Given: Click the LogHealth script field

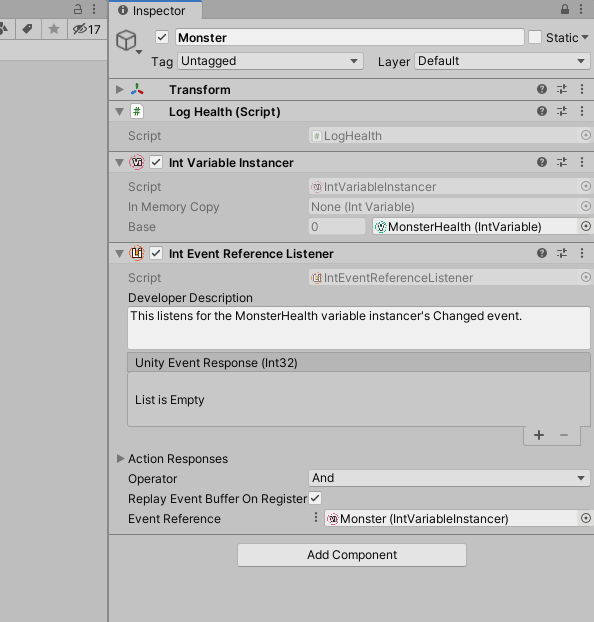Looking at the screenshot, I should [x=444, y=136].
